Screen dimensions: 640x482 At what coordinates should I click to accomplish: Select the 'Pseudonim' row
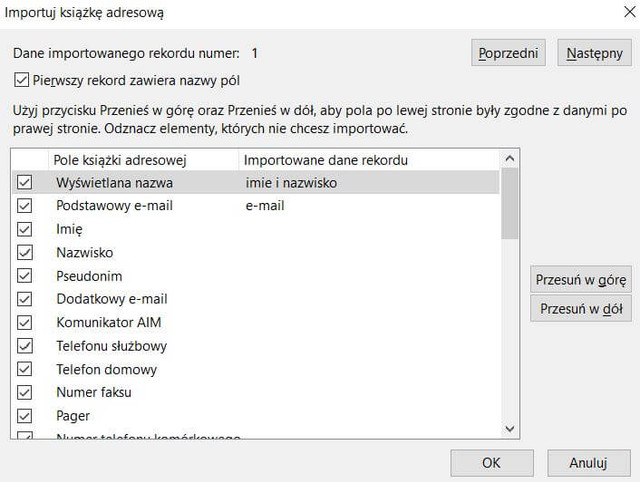click(x=256, y=276)
